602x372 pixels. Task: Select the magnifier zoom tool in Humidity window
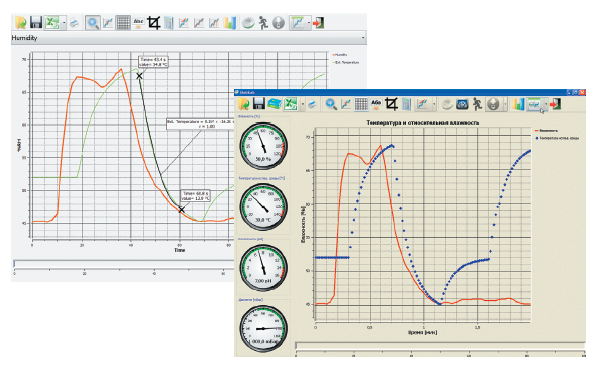93,23
